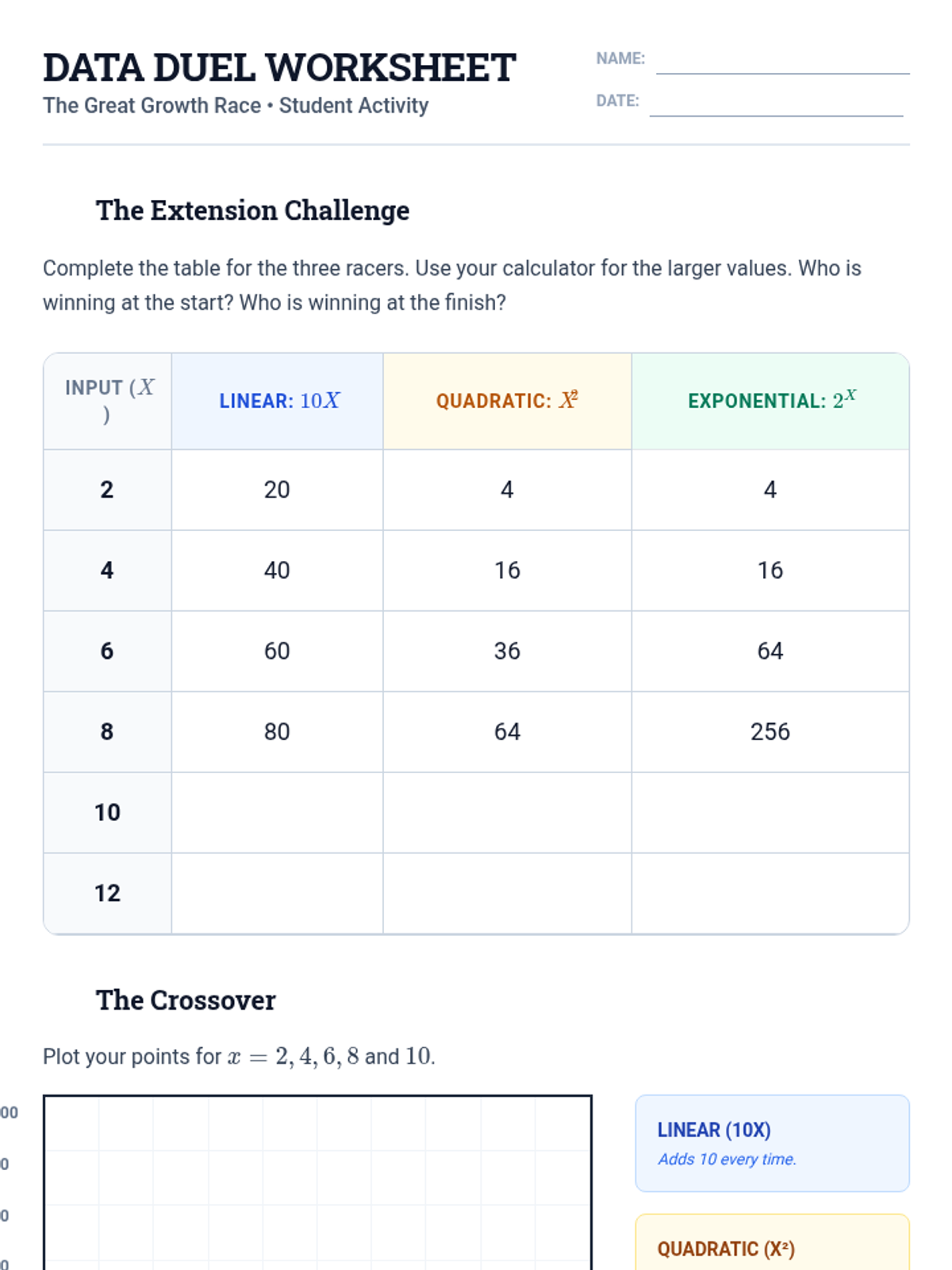
Task: Select the empty Quadratic cell for input 10
Action: pyautogui.click(x=507, y=813)
